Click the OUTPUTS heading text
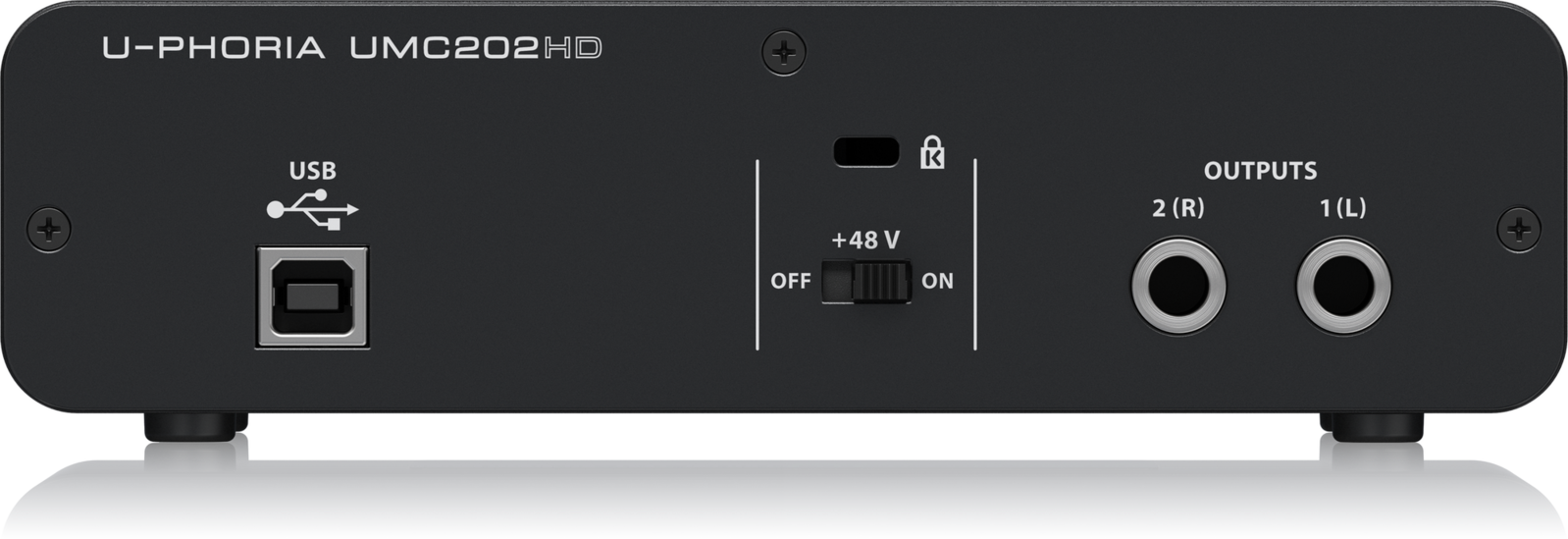Screen dimensions: 1568x539 point(1260,171)
